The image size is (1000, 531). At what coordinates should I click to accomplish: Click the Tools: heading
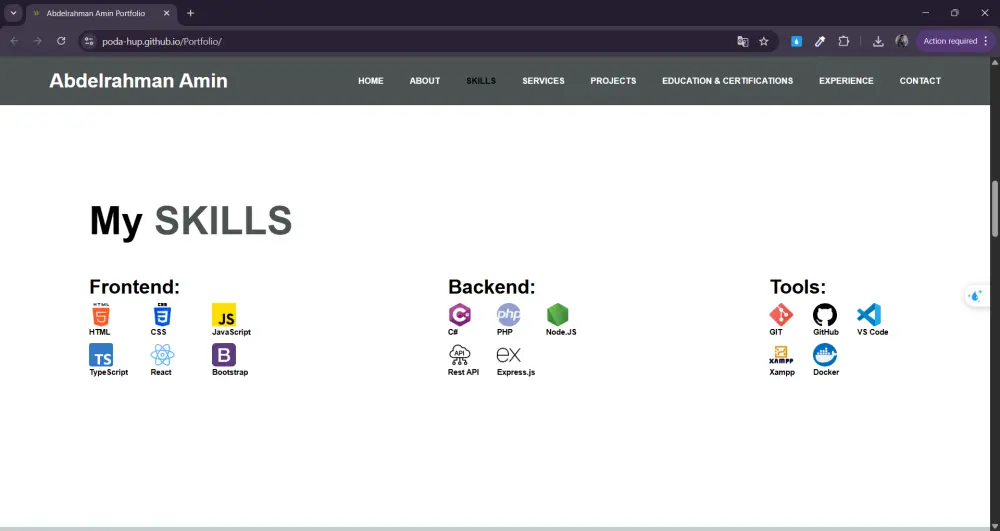click(x=798, y=287)
